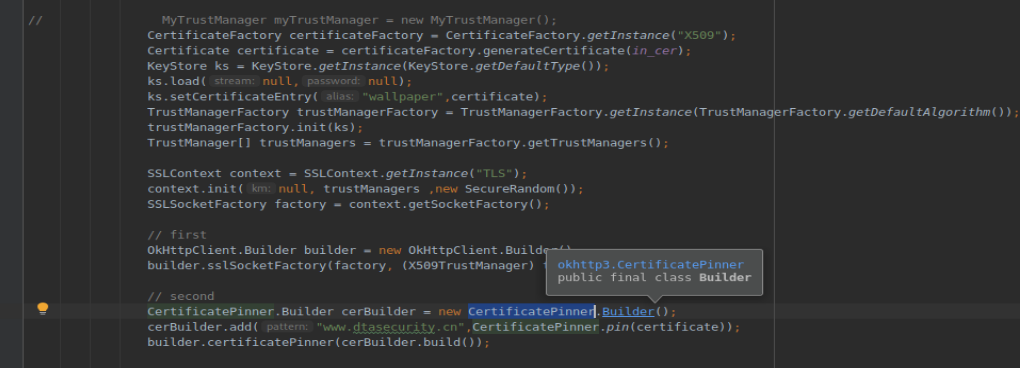Click the "//" comment marker at line start
The height and width of the screenshot is (368, 1020).
coord(35,20)
